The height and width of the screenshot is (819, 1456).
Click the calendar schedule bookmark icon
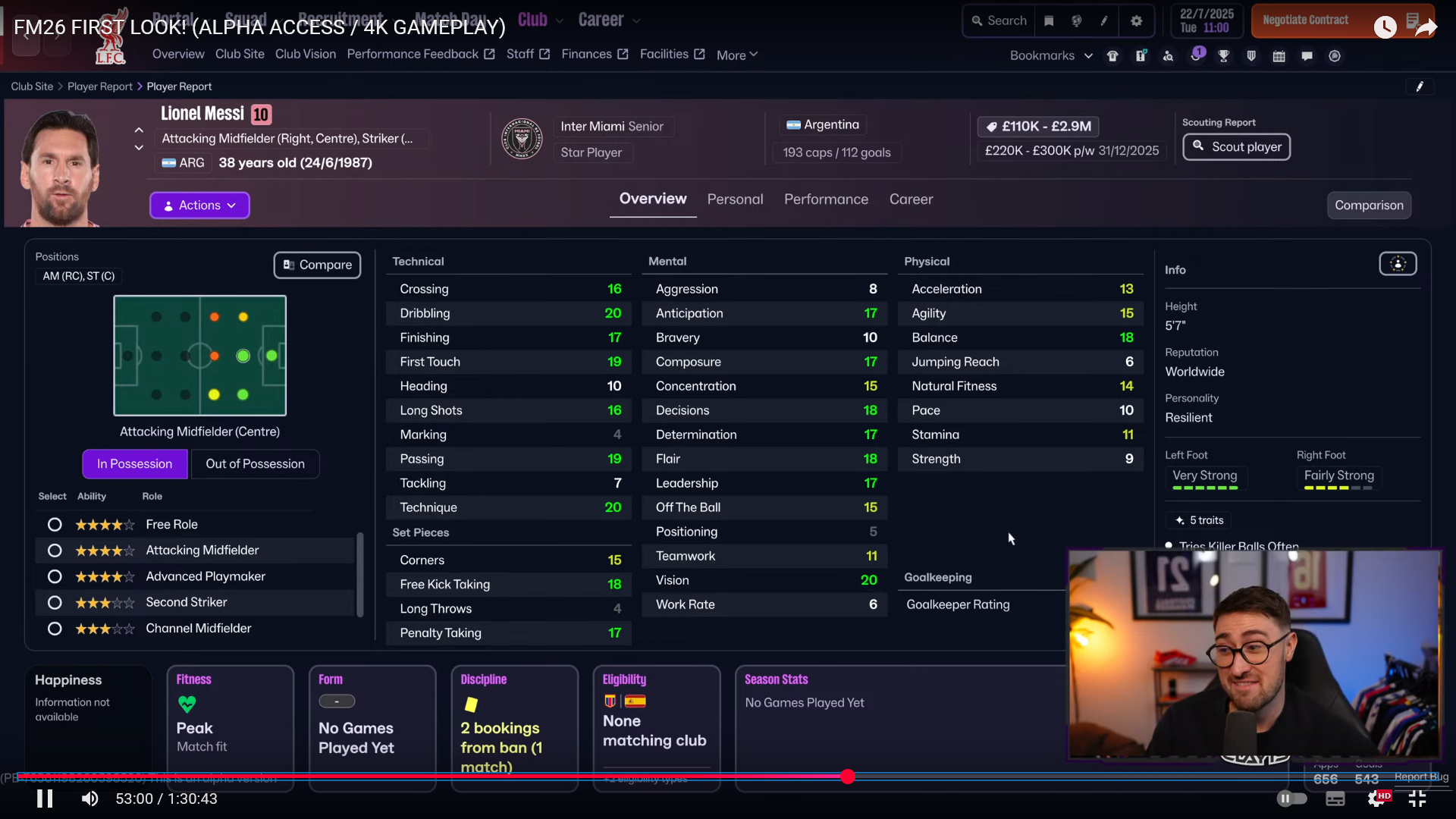(x=1279, y=56)
